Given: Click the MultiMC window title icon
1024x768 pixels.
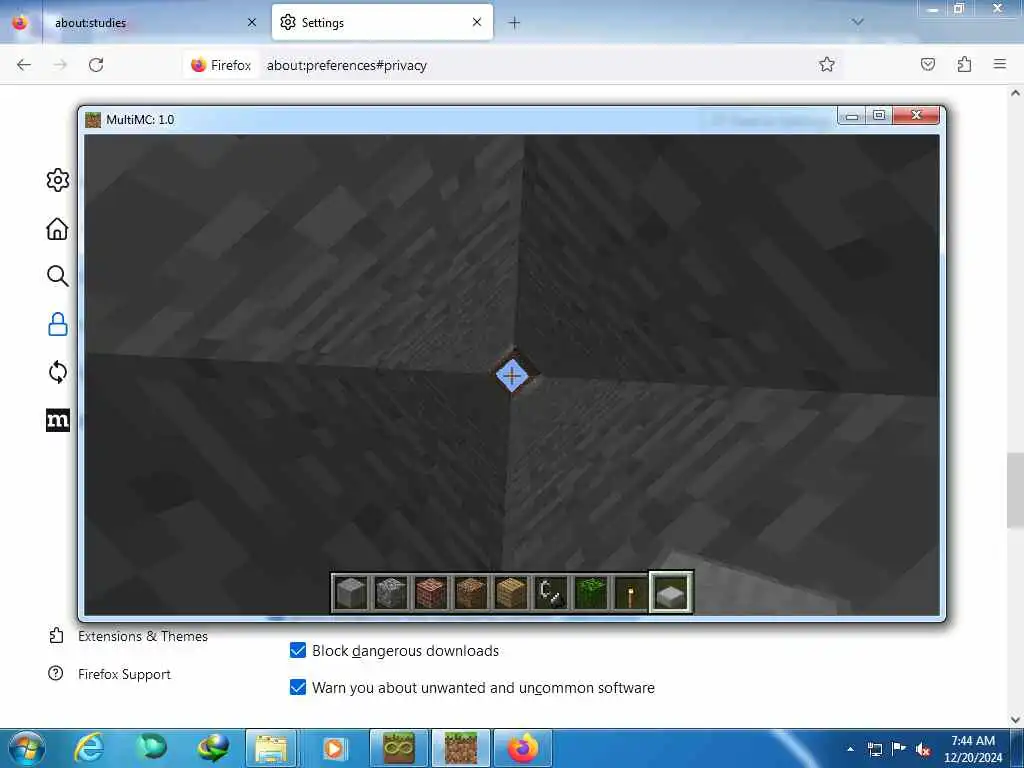Looking at the screenshot, I should [93, 120].
